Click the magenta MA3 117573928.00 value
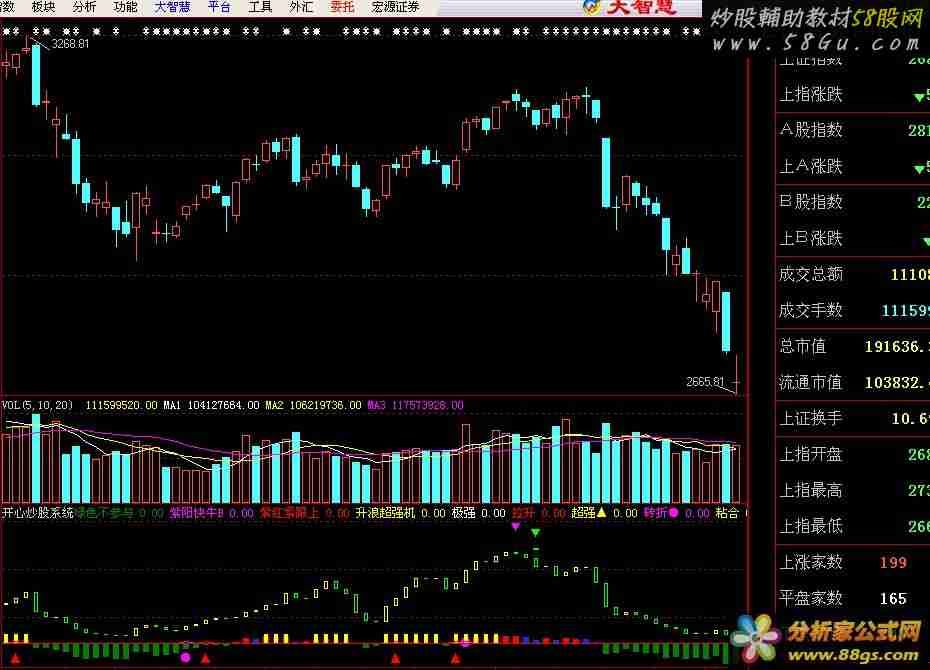Screen dimensions: 930x670 click(416, 405)
